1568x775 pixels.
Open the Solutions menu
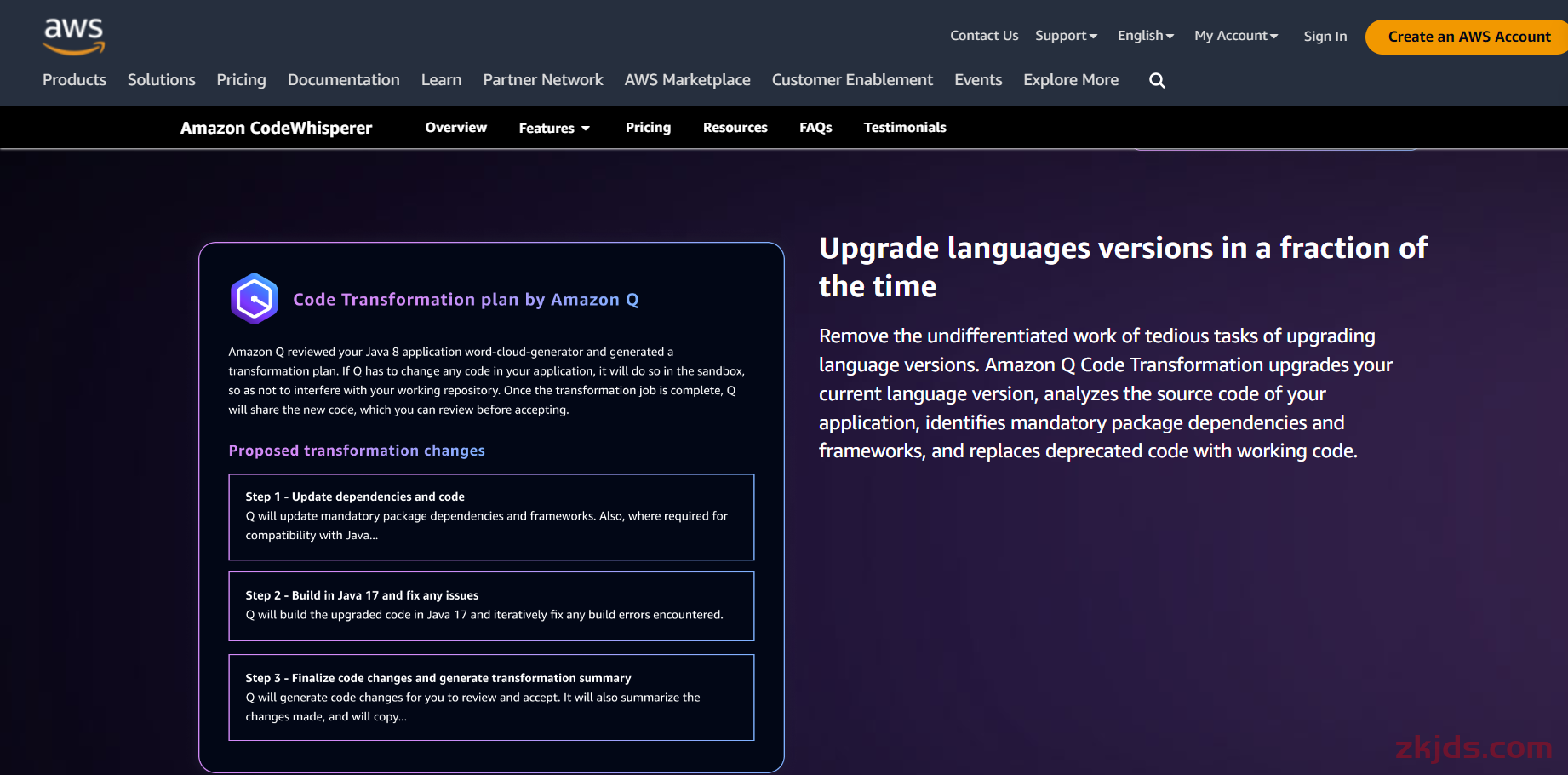(162, 80)
